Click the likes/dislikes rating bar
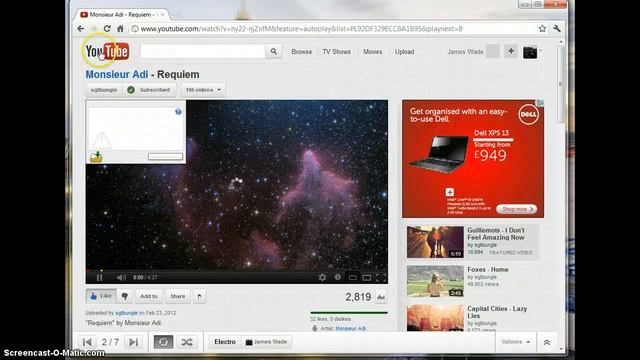Viewport: 640px width, 360px height. click(x=349, y=313)
